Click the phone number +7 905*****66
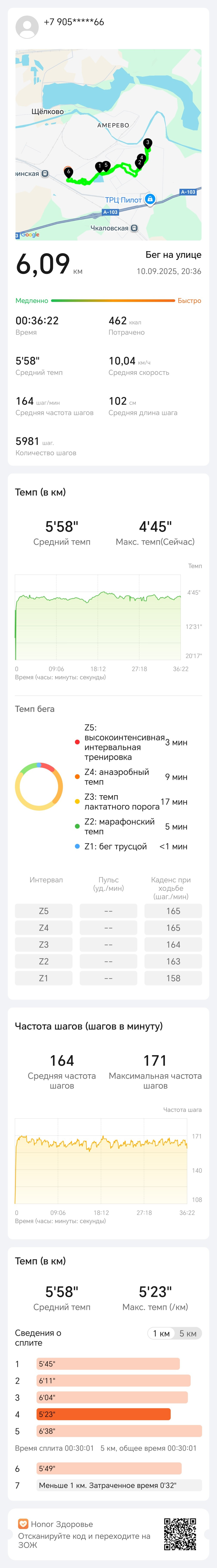 pyautogui.click(x=74, y=22)
